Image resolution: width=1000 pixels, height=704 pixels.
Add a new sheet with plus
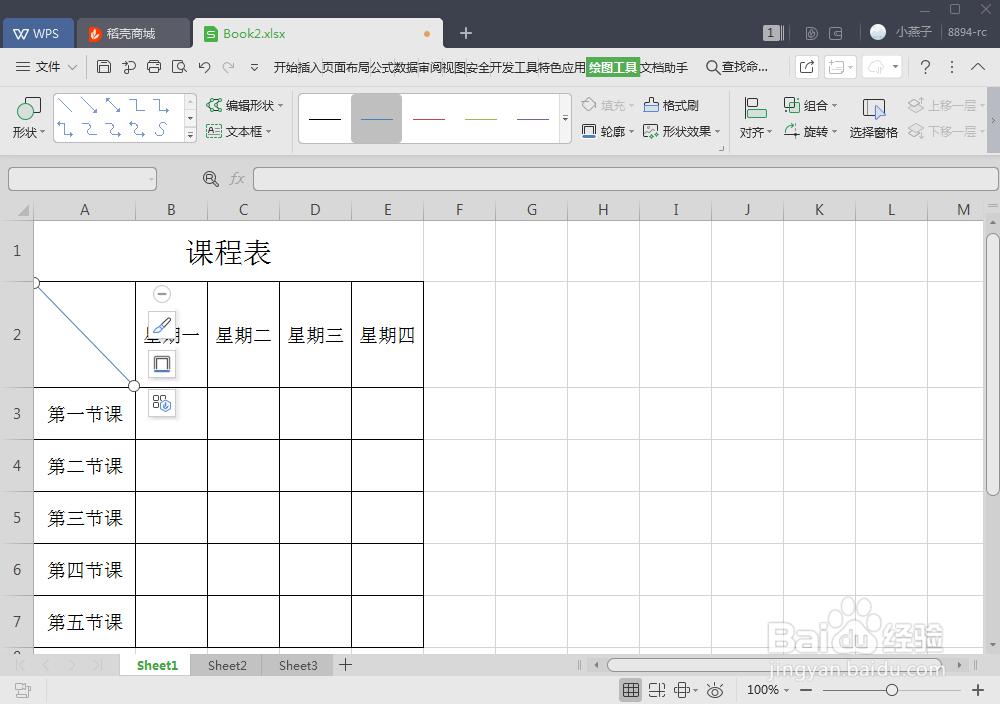point(345,665)
